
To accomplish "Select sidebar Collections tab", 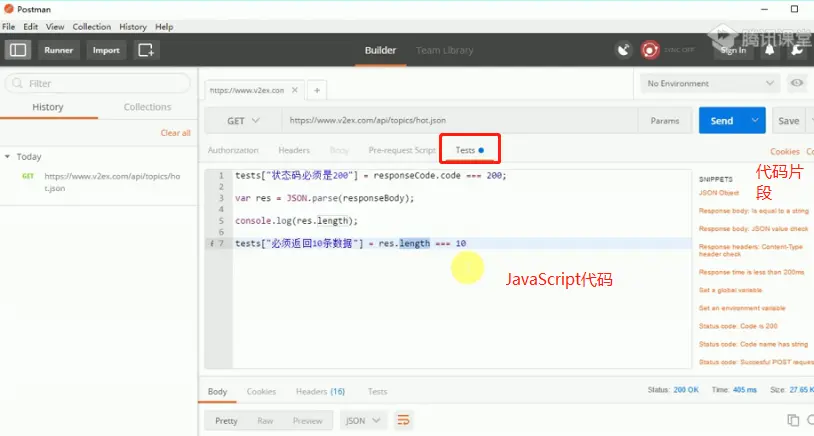I will pyautogui.click(x=147, y=107).
